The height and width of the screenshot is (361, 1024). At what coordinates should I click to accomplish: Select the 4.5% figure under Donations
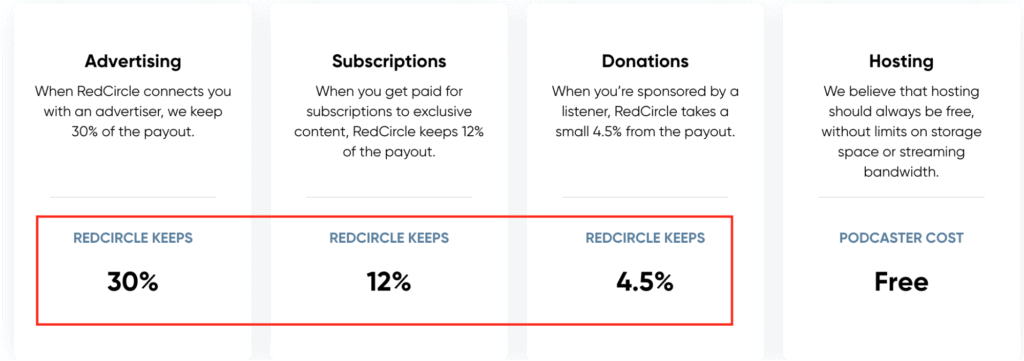coord(645,282)
